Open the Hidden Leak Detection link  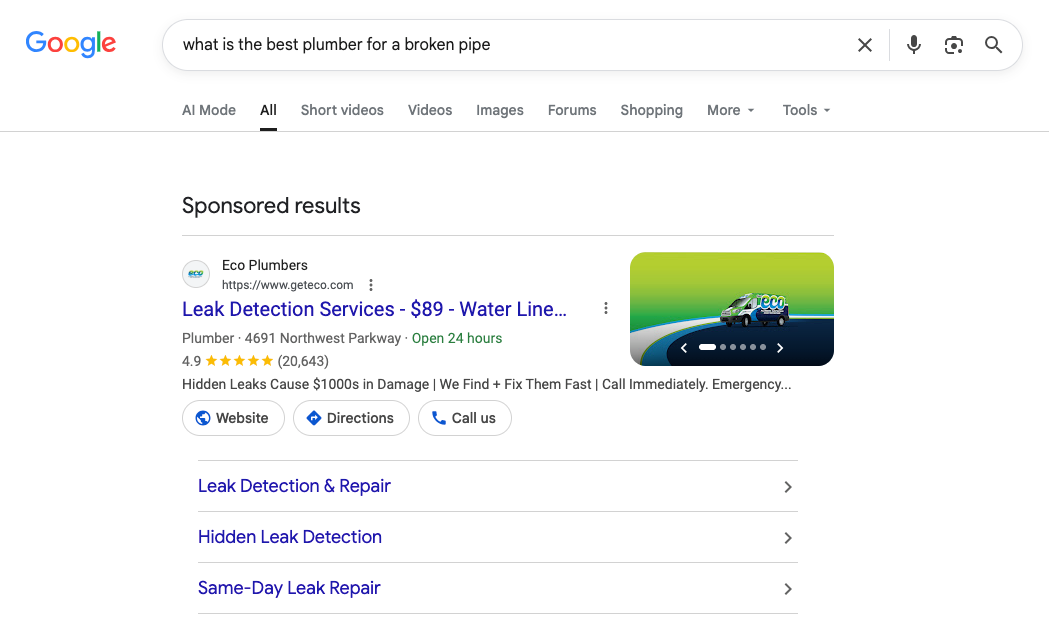click(290, 537)
